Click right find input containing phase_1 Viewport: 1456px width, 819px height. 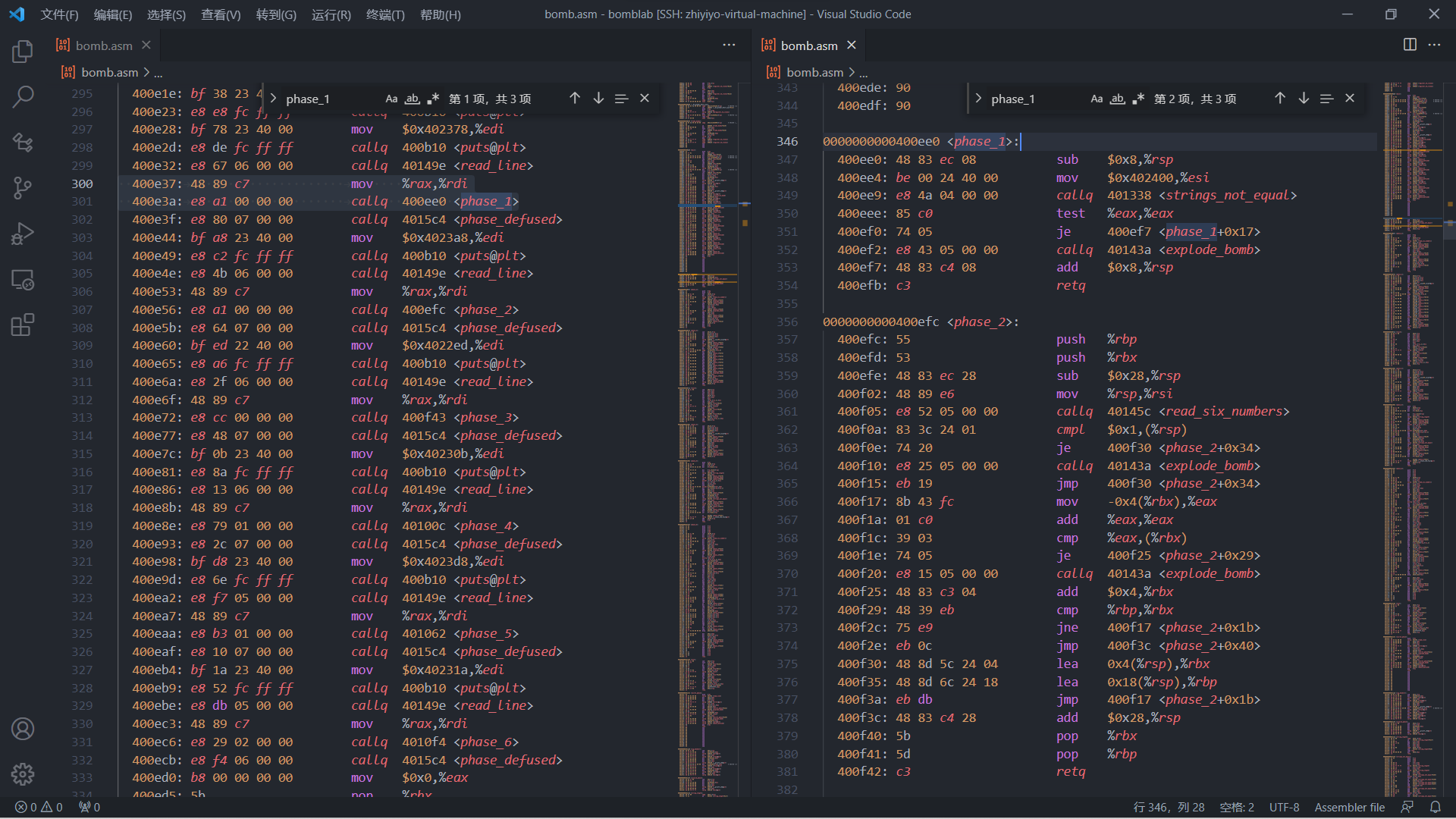click(1037, 99)
